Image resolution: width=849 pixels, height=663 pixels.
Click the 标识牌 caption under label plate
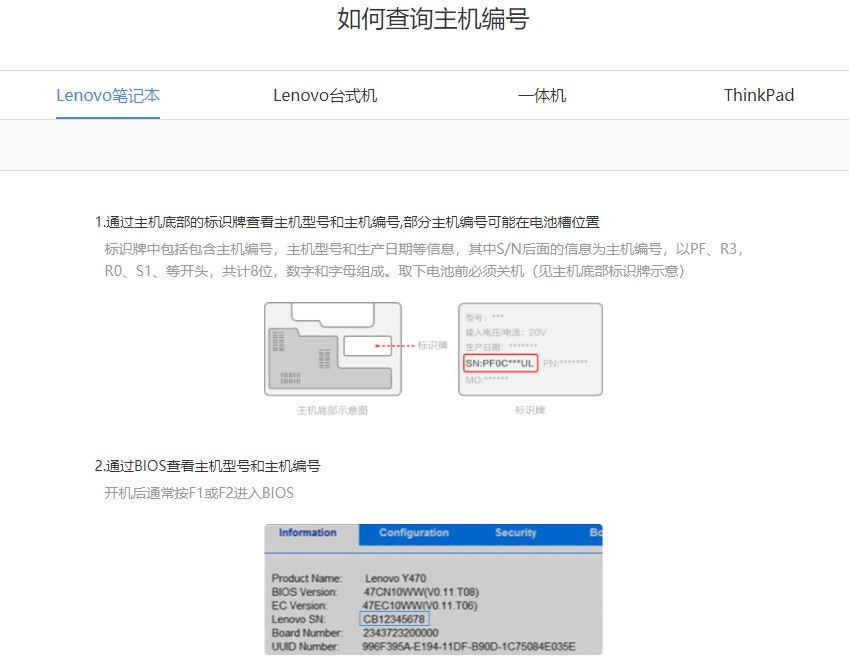click(530, 410)
